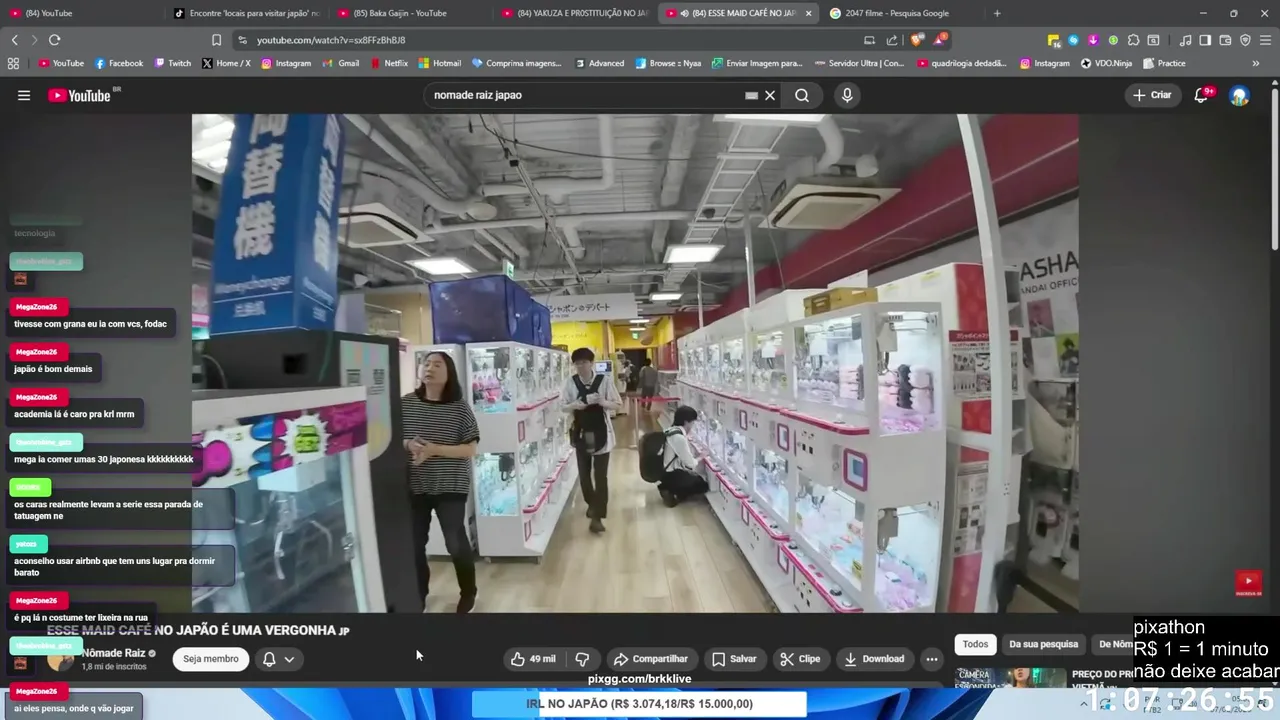Click the Criar create button
The width and height of the screenshot is (1280, 720).
point(1152,95)
